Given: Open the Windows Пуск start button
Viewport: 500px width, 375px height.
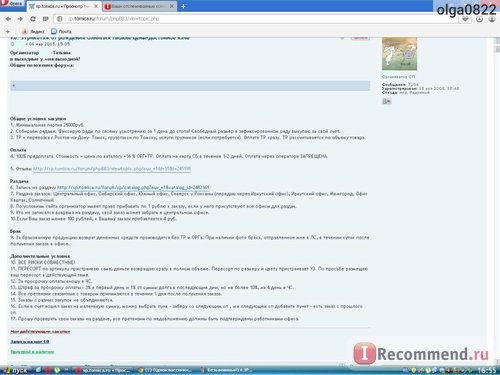Looking at the screenshot, I should tap(15, 370).
